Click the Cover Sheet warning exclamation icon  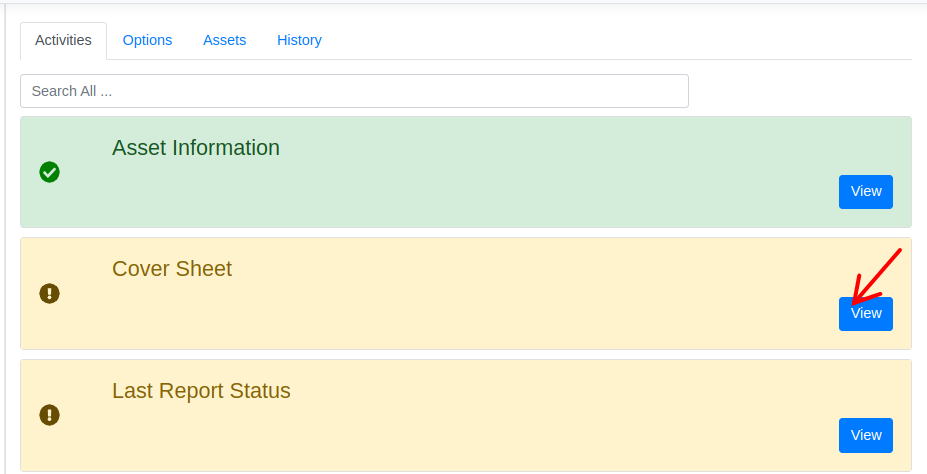coord(49,293)
